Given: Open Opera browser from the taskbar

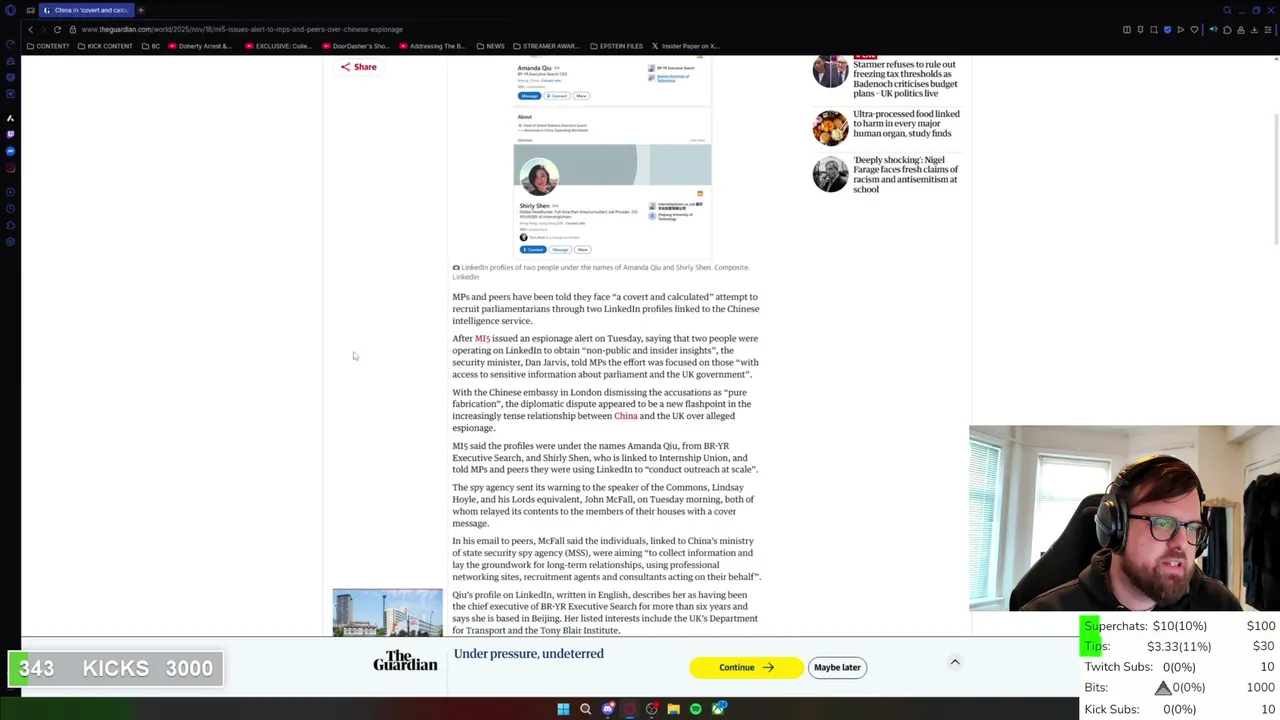Looking at the screenshot, I should (629, 709).
